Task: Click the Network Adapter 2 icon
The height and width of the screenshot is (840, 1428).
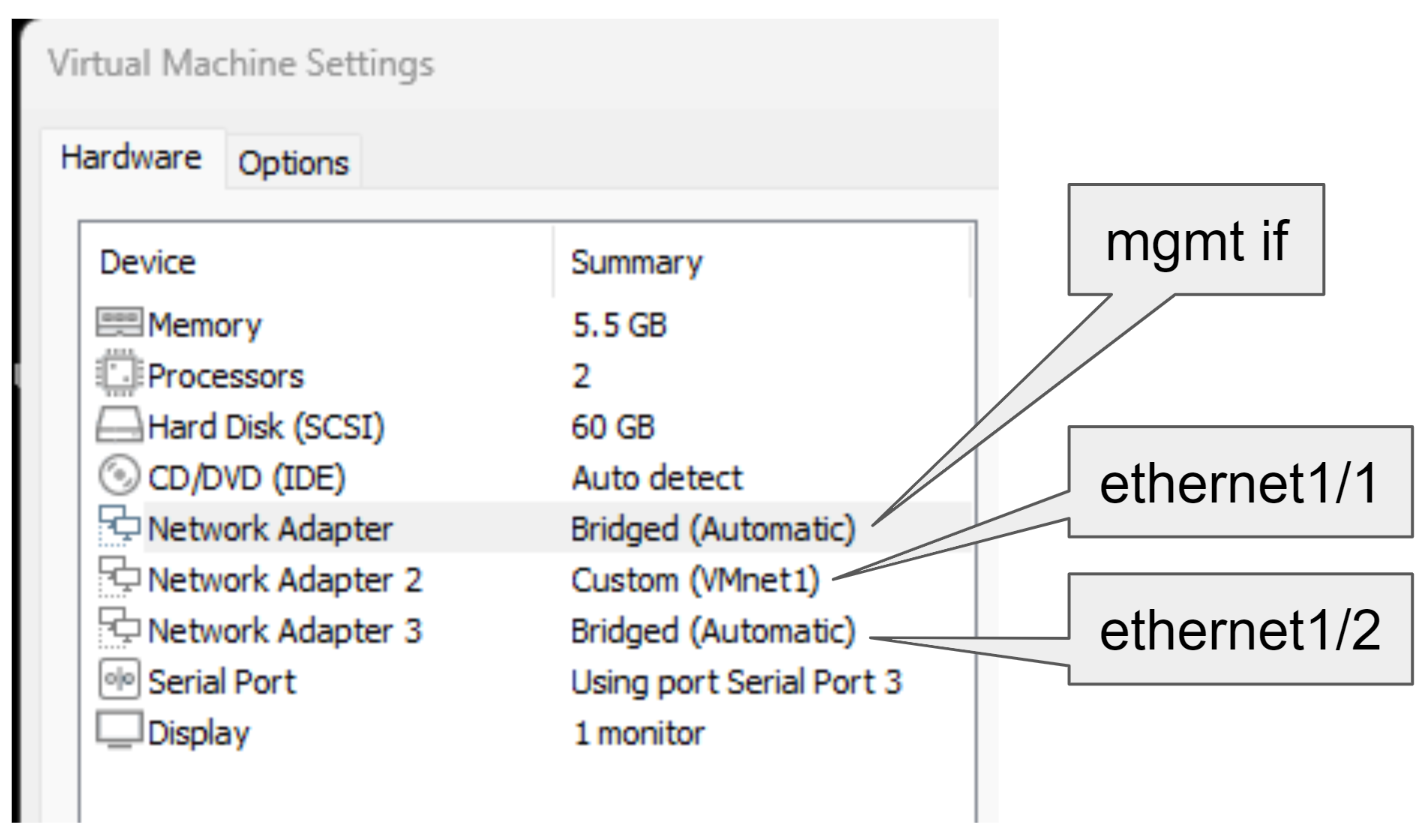Action: [x=118, y=577]
